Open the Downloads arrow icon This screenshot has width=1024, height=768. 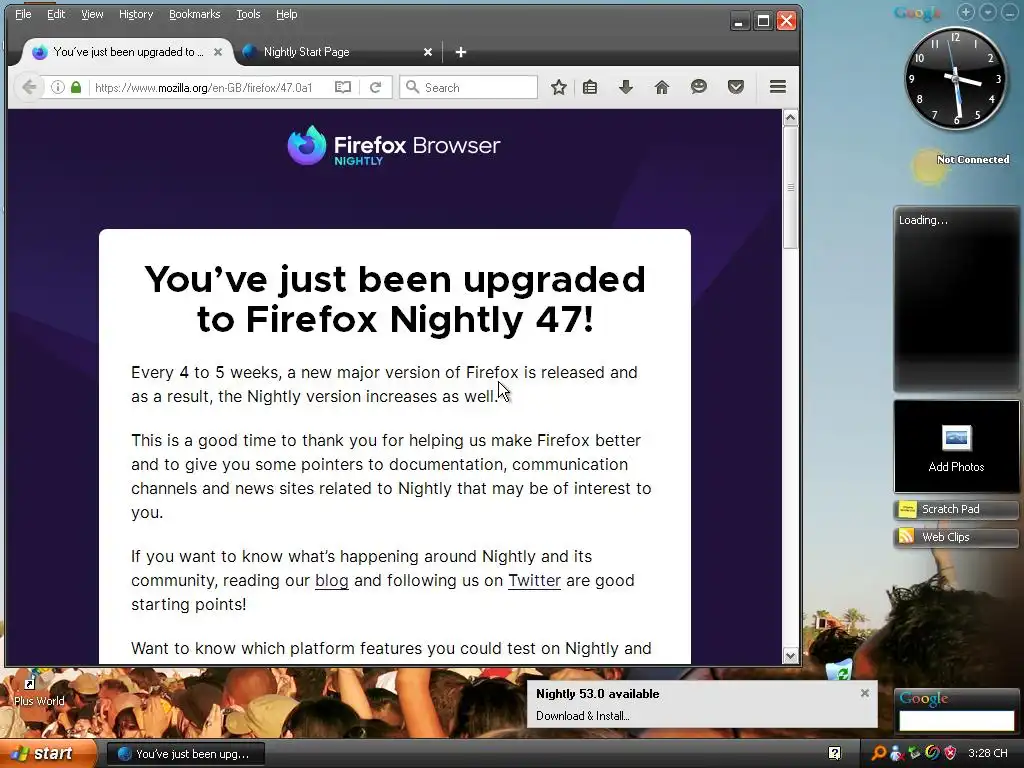pyautogui.click(x=626, y=87)
